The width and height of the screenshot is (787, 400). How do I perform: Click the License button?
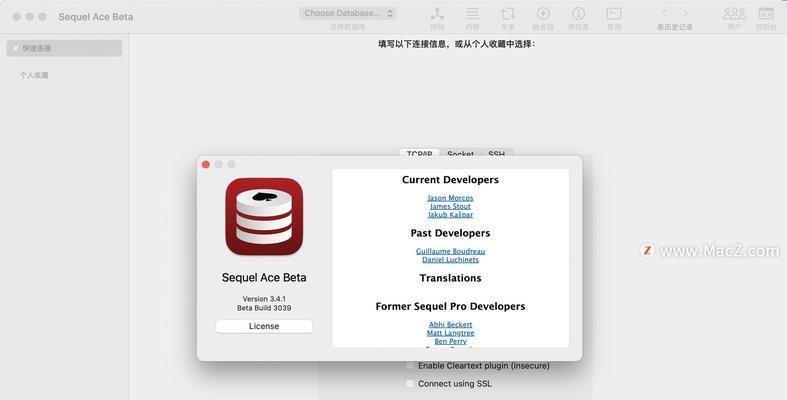(x=264, y=326)
